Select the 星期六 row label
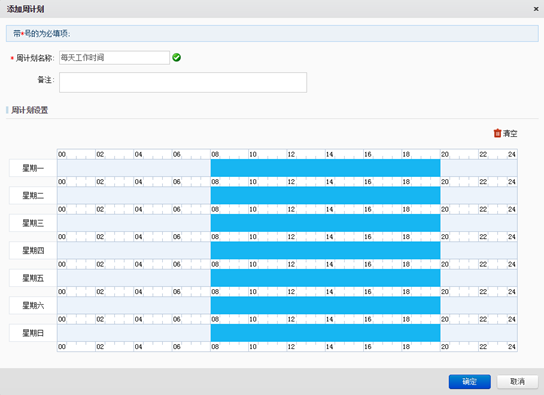Viewport: 544px width, 395px height. (33, 306)
